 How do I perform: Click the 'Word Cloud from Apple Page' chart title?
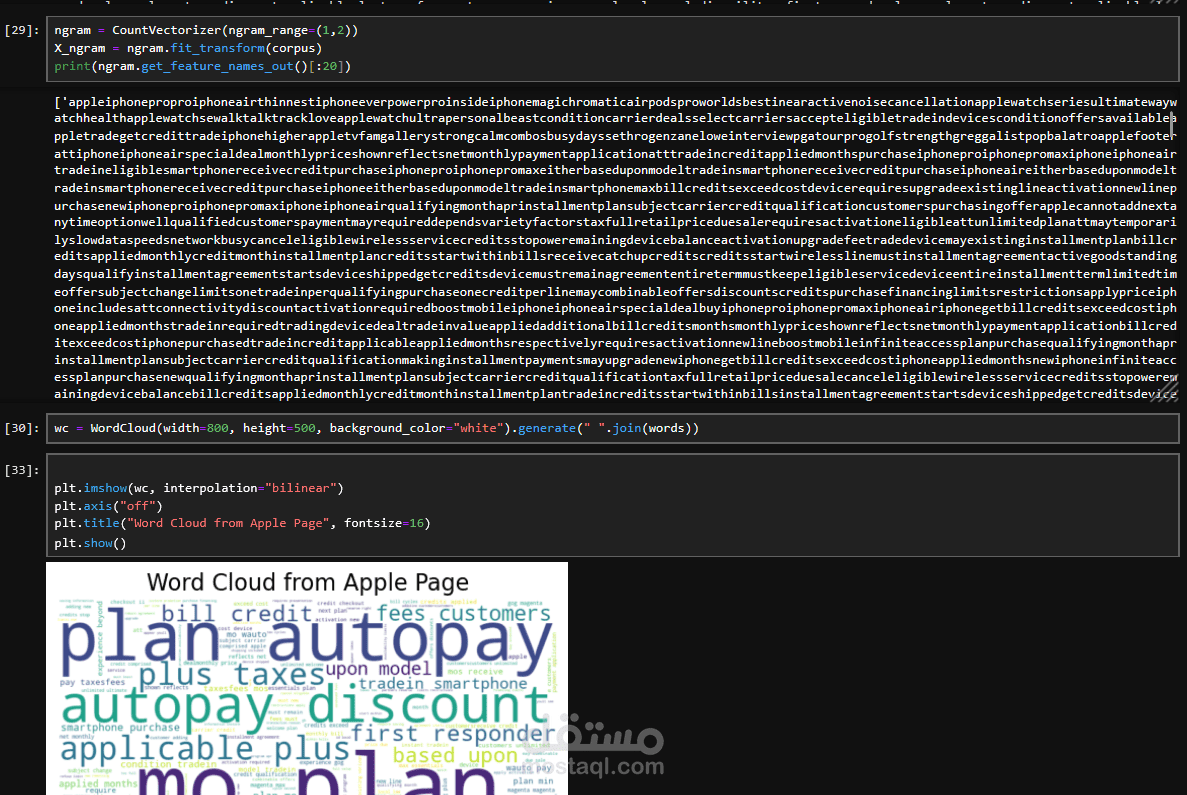pos(307,582)
